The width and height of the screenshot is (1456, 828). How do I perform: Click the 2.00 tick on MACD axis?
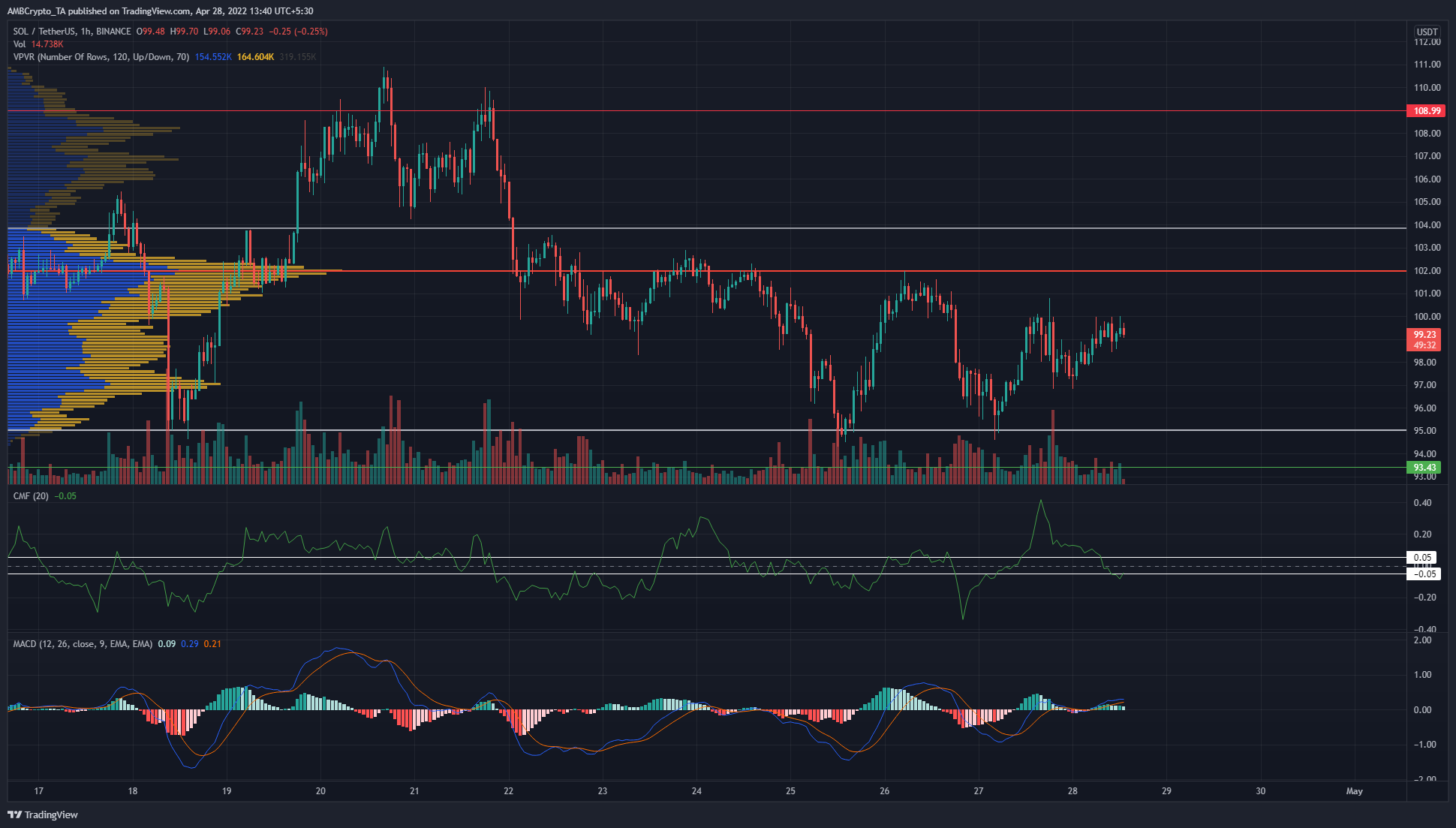(1422, 640)
